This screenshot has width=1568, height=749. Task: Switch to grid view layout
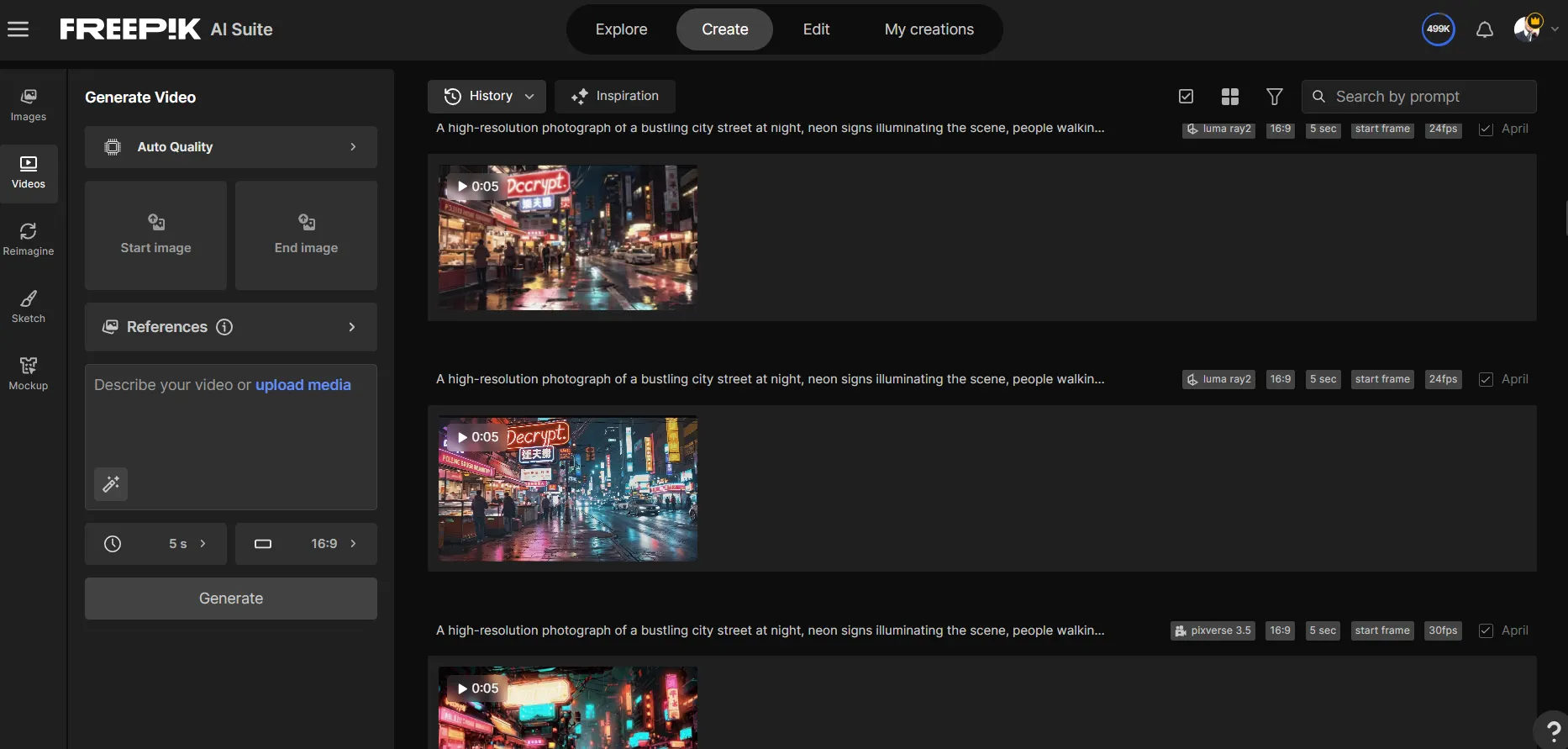click(1230, 97)
